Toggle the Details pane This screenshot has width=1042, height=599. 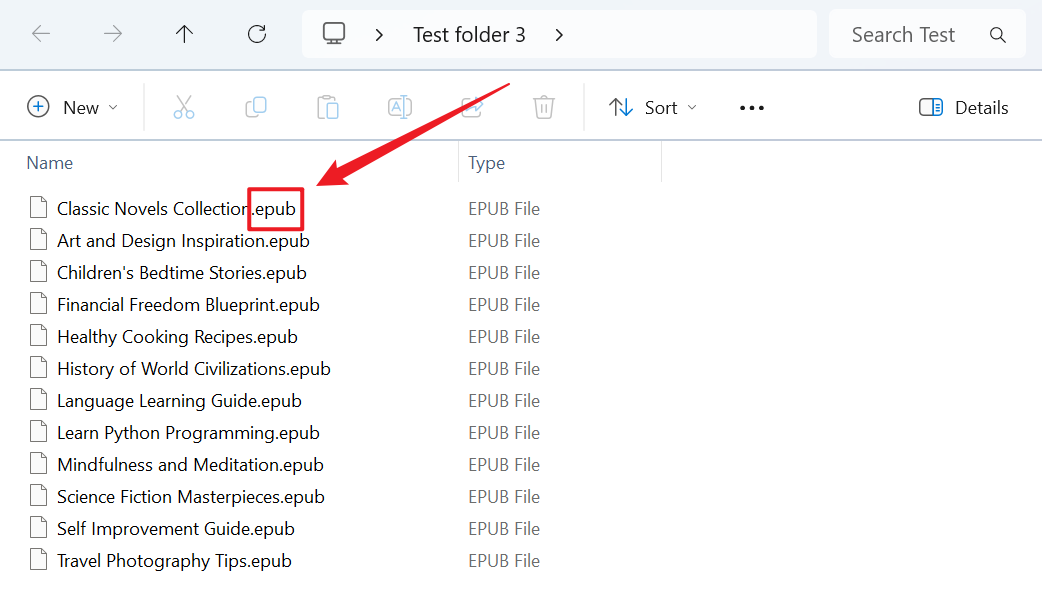pyautogui.click(x=962, y=106)
